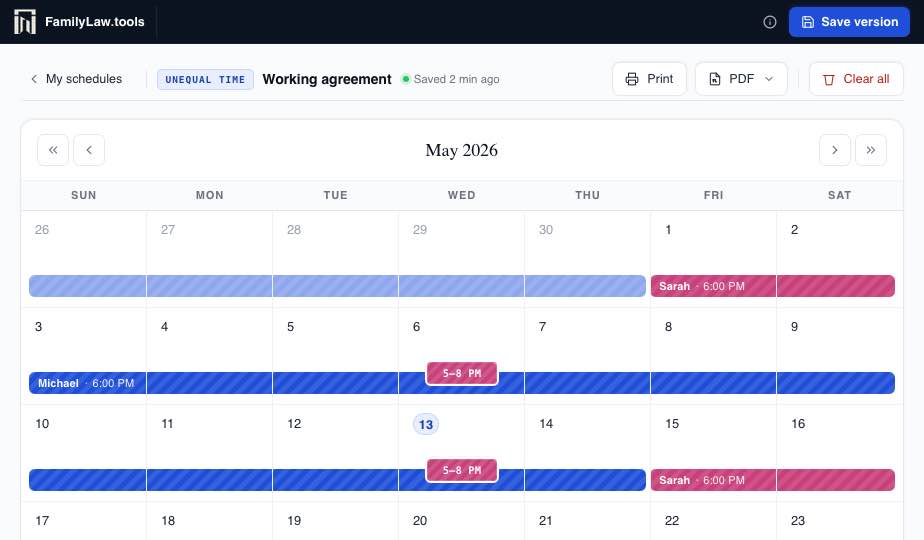Select today's date 13
924x540 pixels.
point(425,424)
